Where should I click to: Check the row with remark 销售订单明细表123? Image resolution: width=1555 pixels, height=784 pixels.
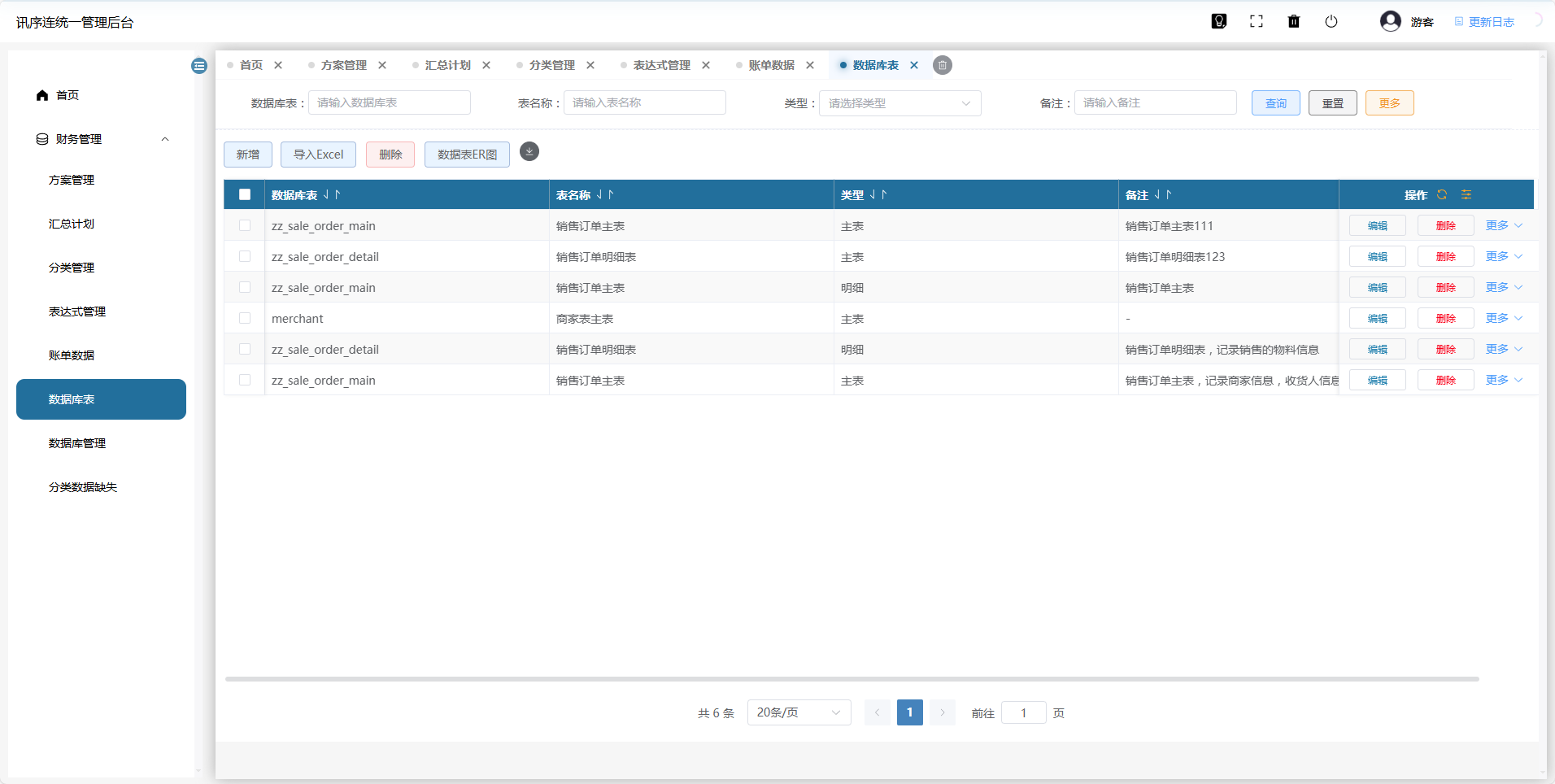click(245, 256)
